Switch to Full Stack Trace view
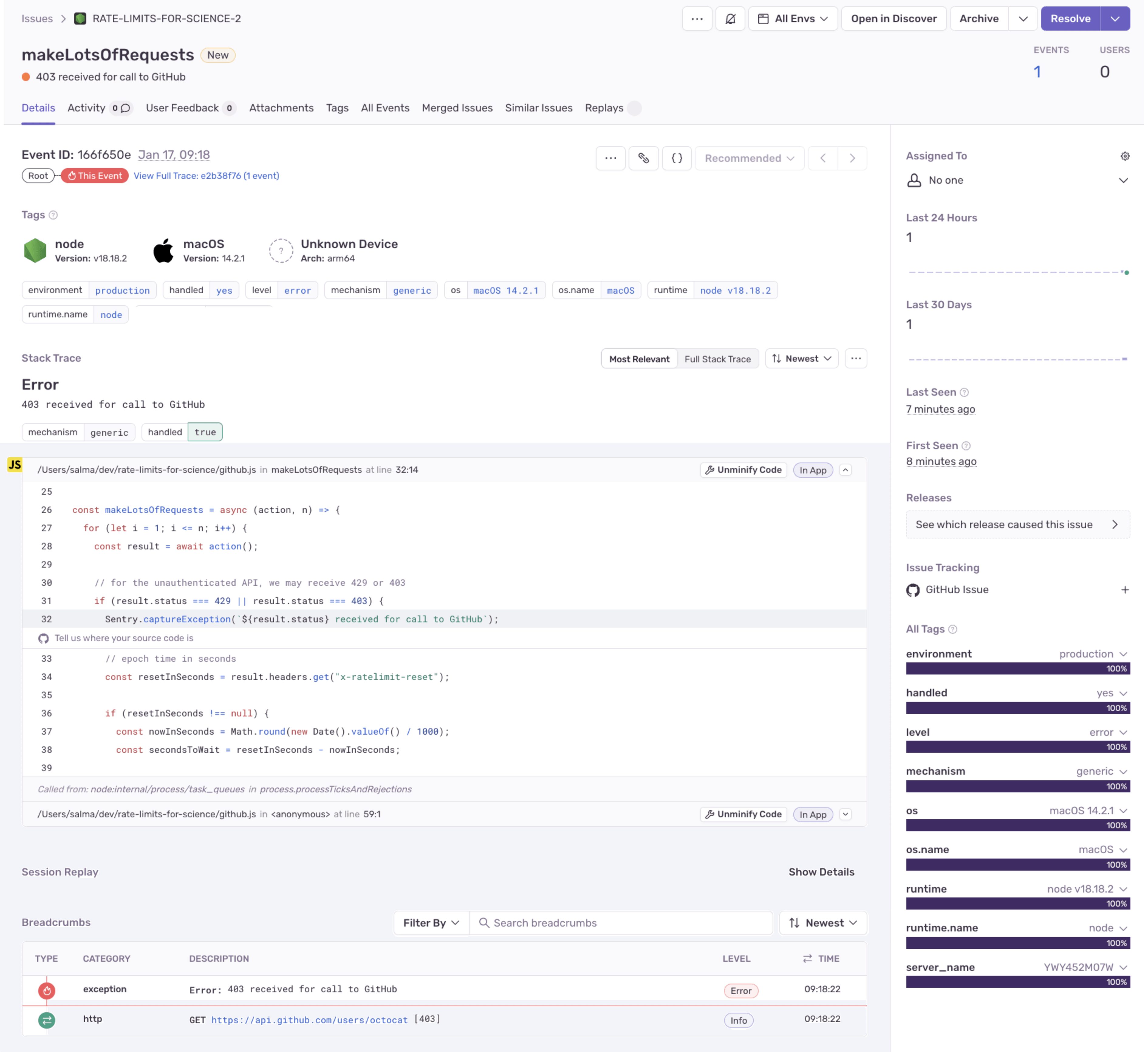This screenshot has height=1052, width=1148. point(717,359)
